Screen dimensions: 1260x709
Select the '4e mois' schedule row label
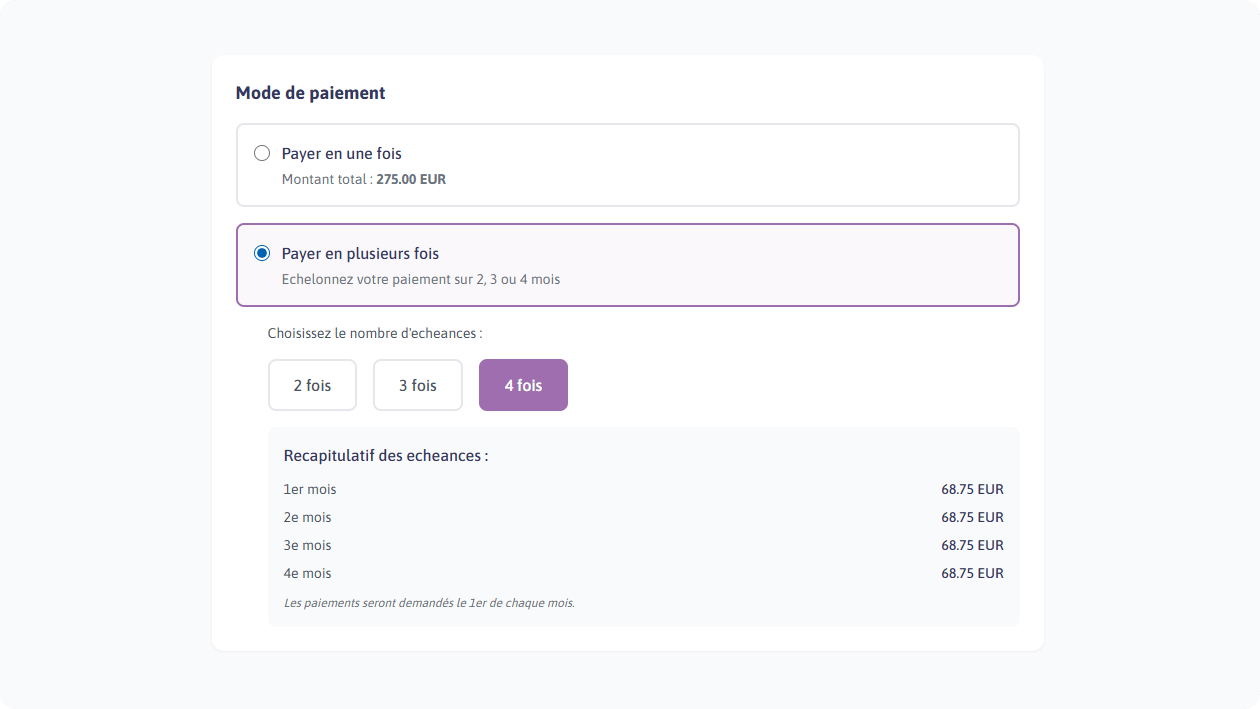click(x=307, y=574)
